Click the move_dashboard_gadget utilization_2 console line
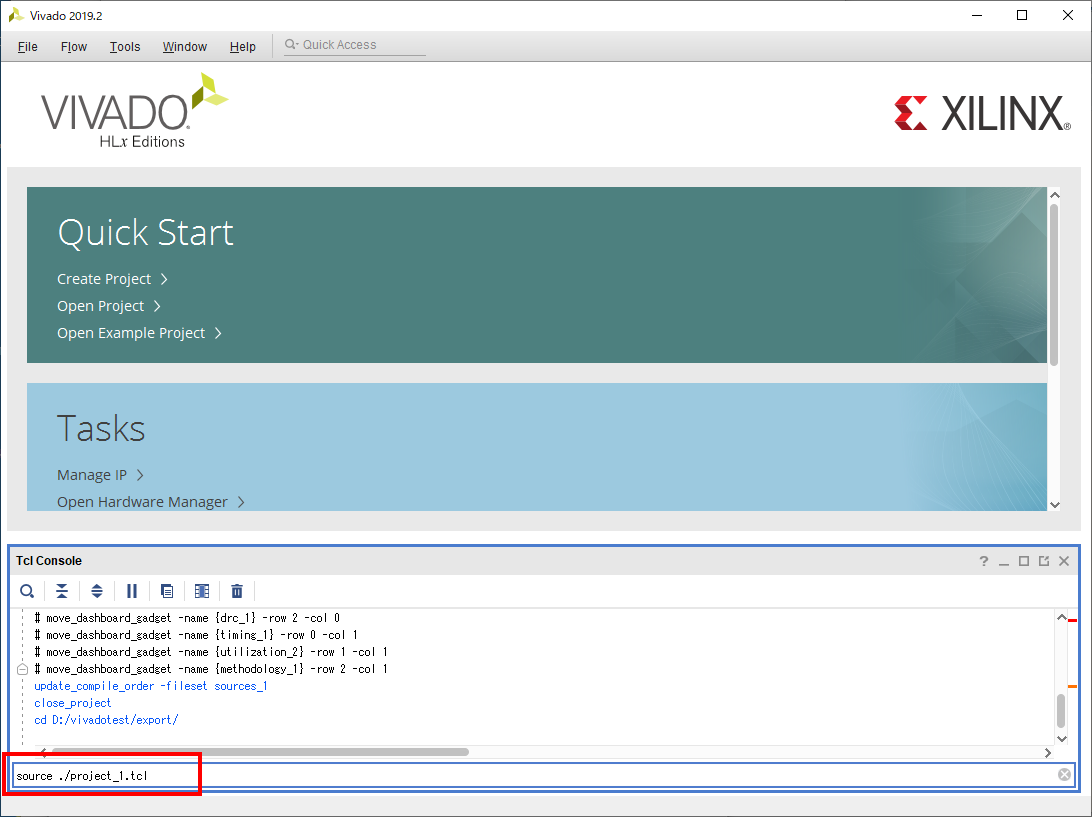This screenshot has width=1092, height=817. (x=211, y=652)
